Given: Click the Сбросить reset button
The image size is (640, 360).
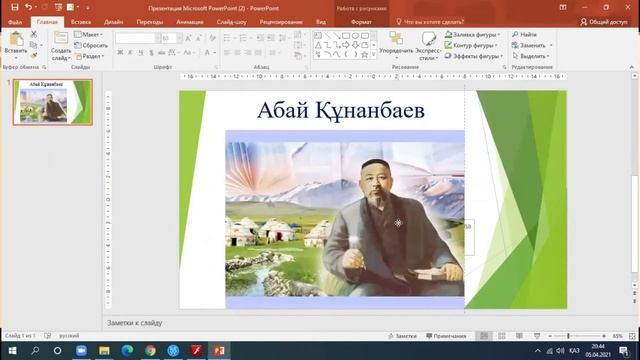Looking at the screenshot, I should pos(91,45).
